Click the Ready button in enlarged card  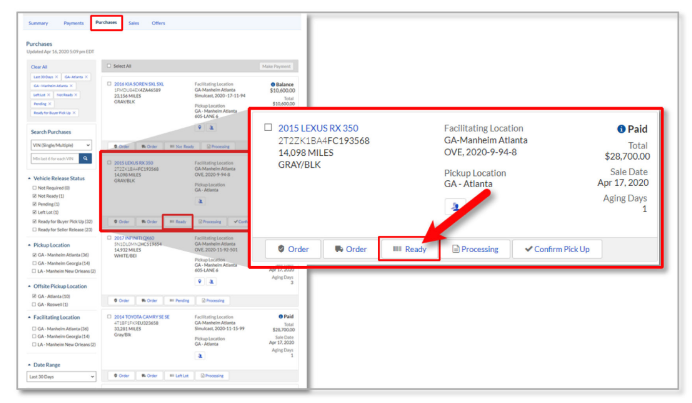pyautogui.click(x=408, y=248)
